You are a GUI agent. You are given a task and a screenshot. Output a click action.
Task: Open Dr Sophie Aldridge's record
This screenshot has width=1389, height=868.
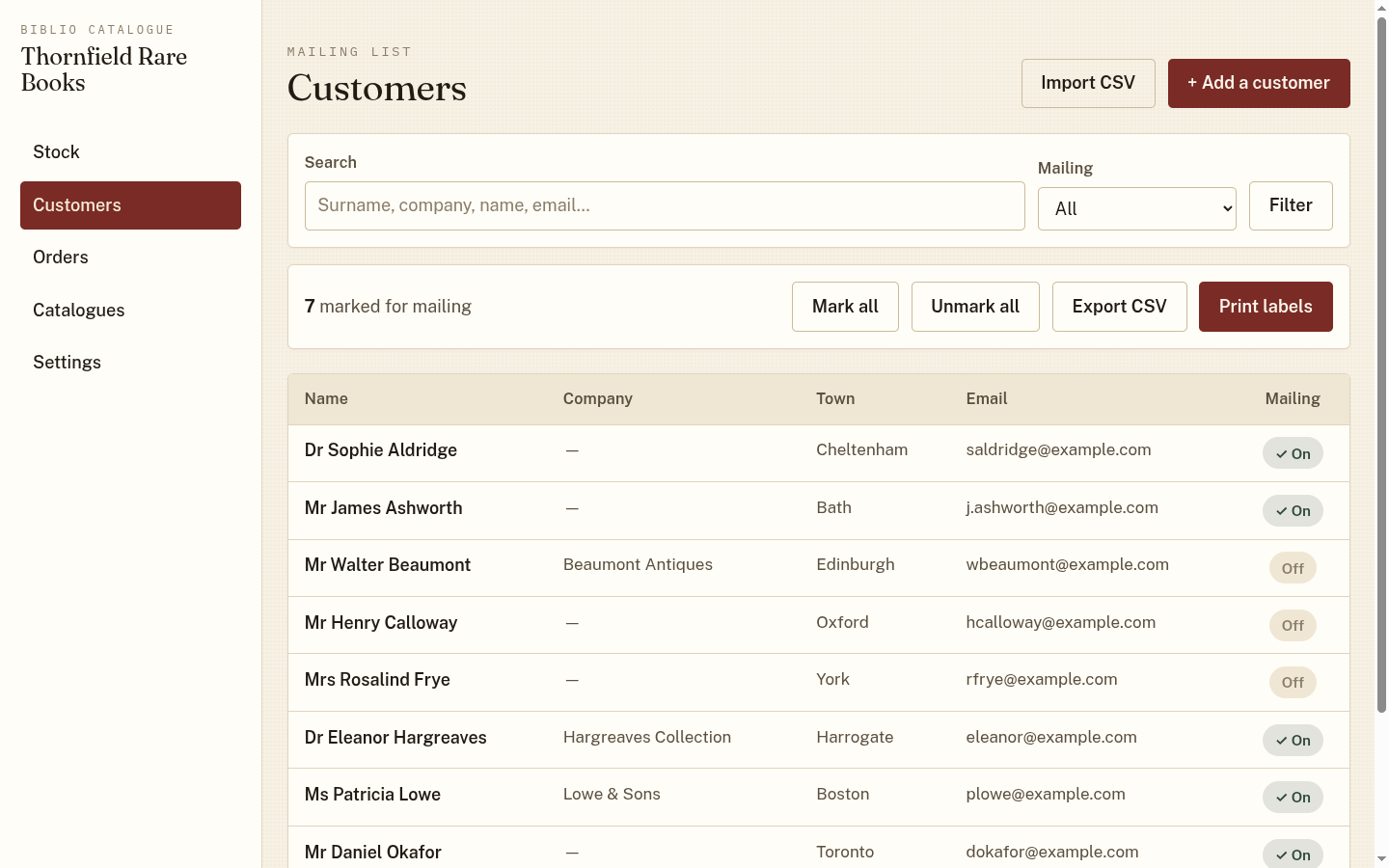(x=381, y=450)
